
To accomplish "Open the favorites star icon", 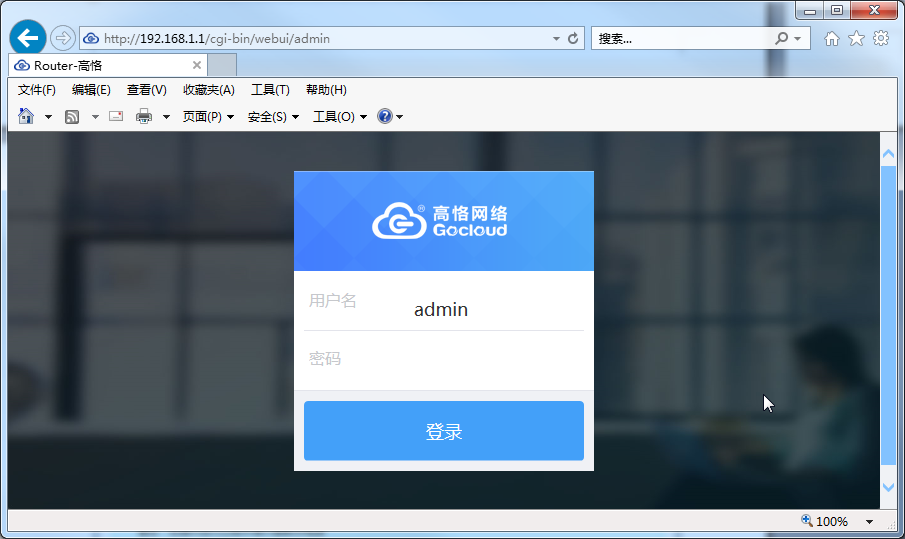I will pyautogui.click(x=857, y=39).
